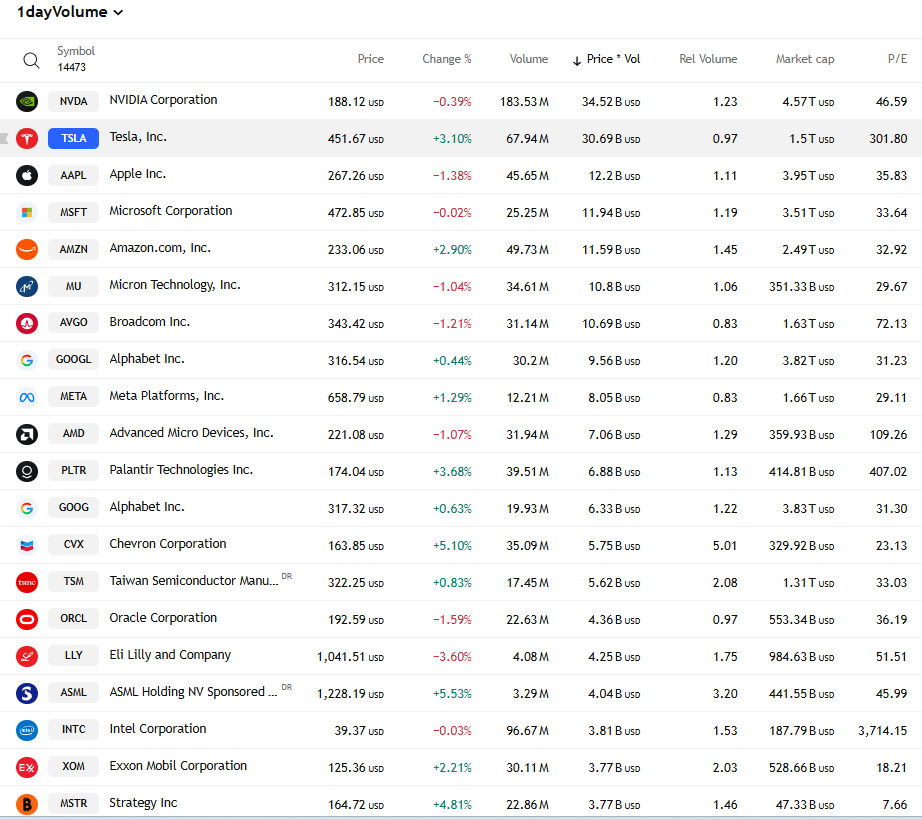Click the Exxon Mobil logo icon

[x=27, y=768]
